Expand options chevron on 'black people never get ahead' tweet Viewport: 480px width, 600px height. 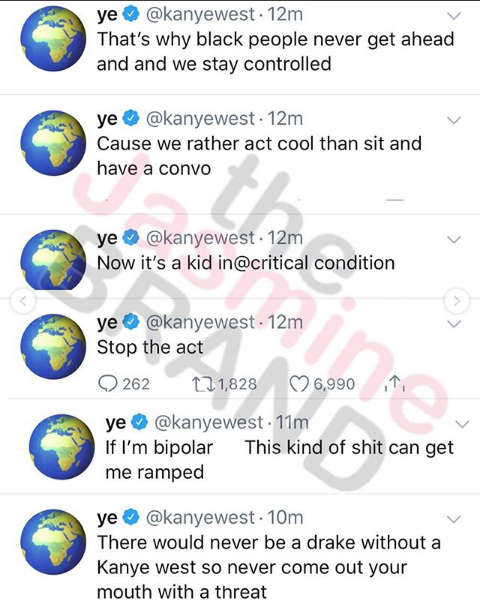(454, 16)
